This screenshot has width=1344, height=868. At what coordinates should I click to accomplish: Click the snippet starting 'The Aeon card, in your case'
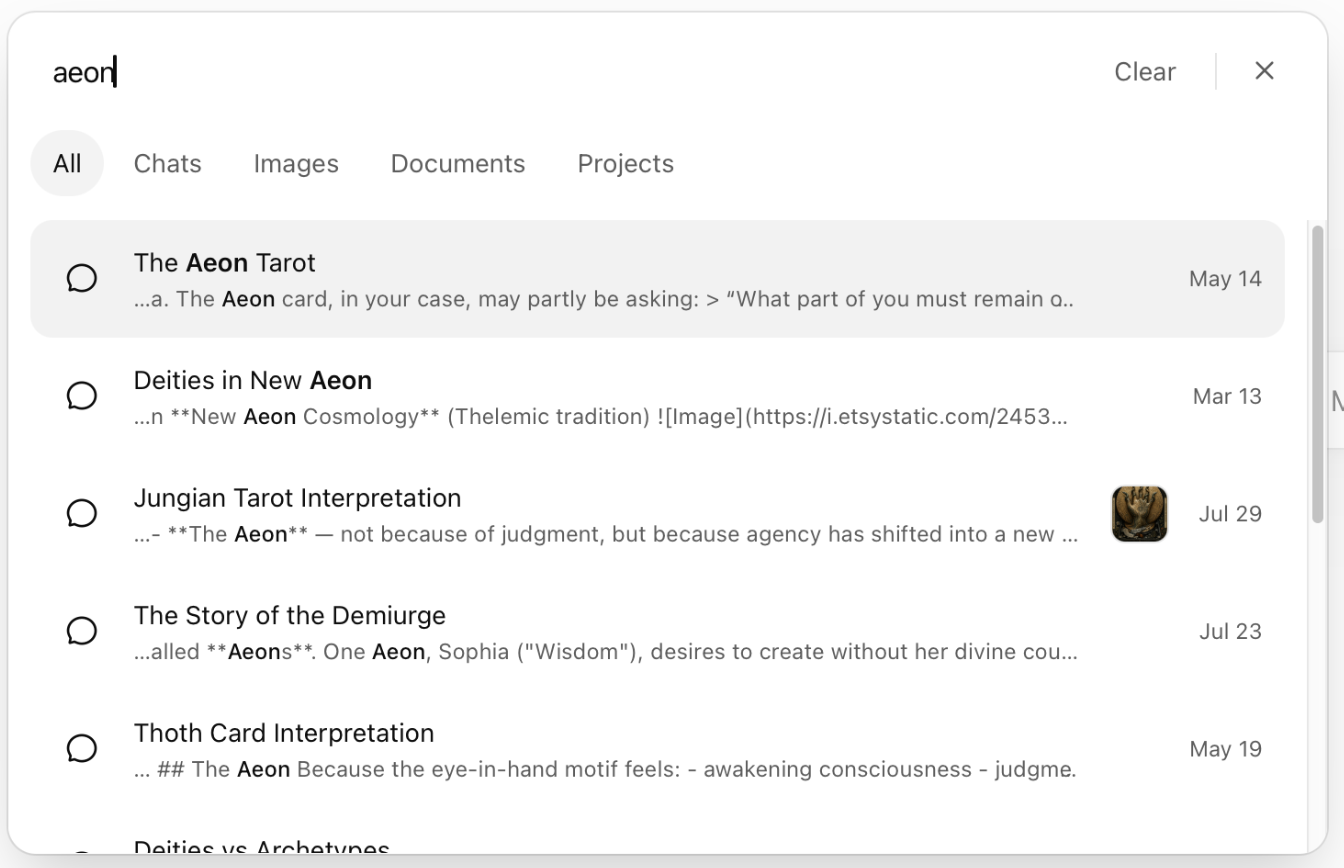click(x=604, y=299)
